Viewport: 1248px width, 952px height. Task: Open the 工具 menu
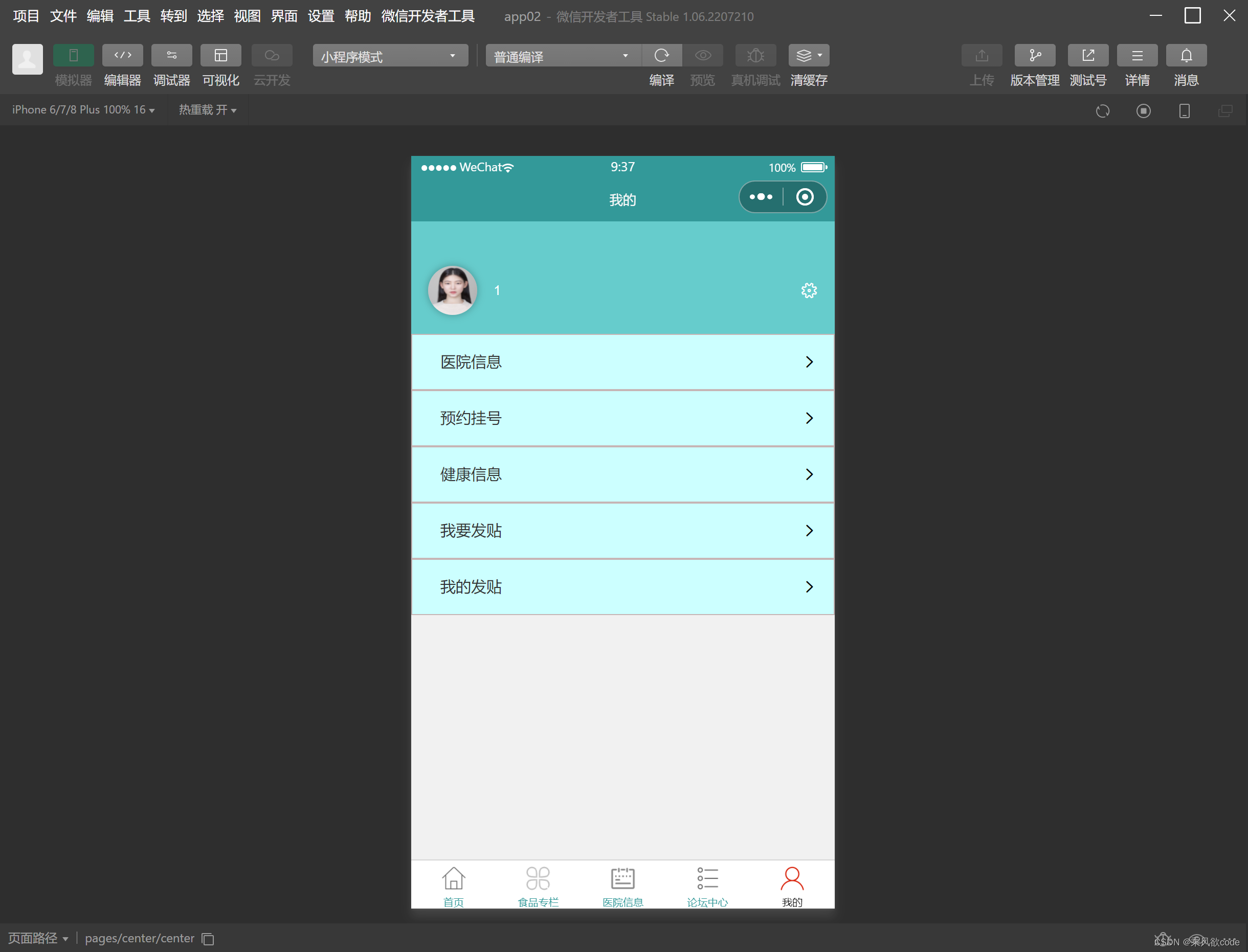pyautogui.click(x=136, y=16)
